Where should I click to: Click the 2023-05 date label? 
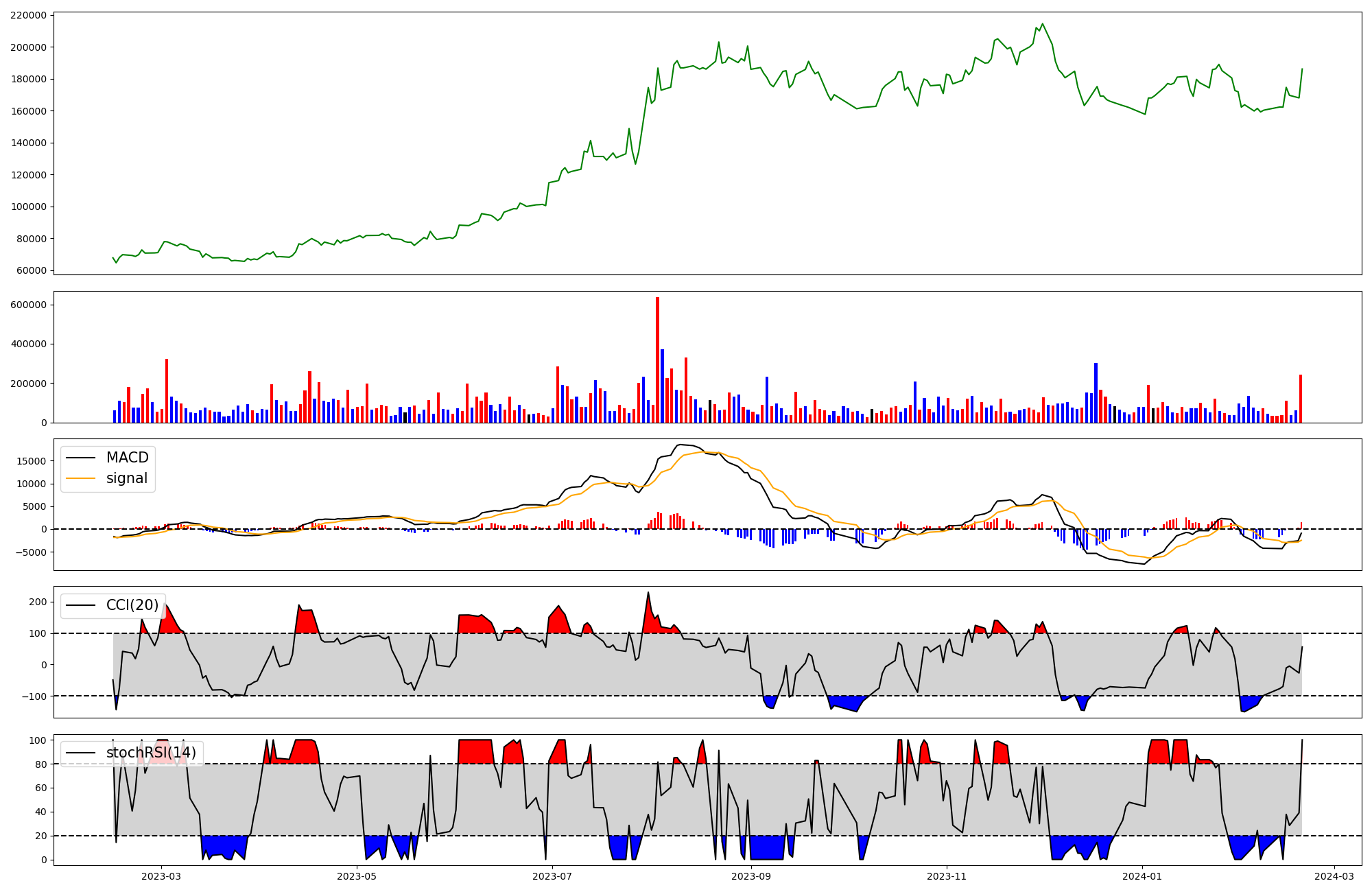(x=357, y=876)
